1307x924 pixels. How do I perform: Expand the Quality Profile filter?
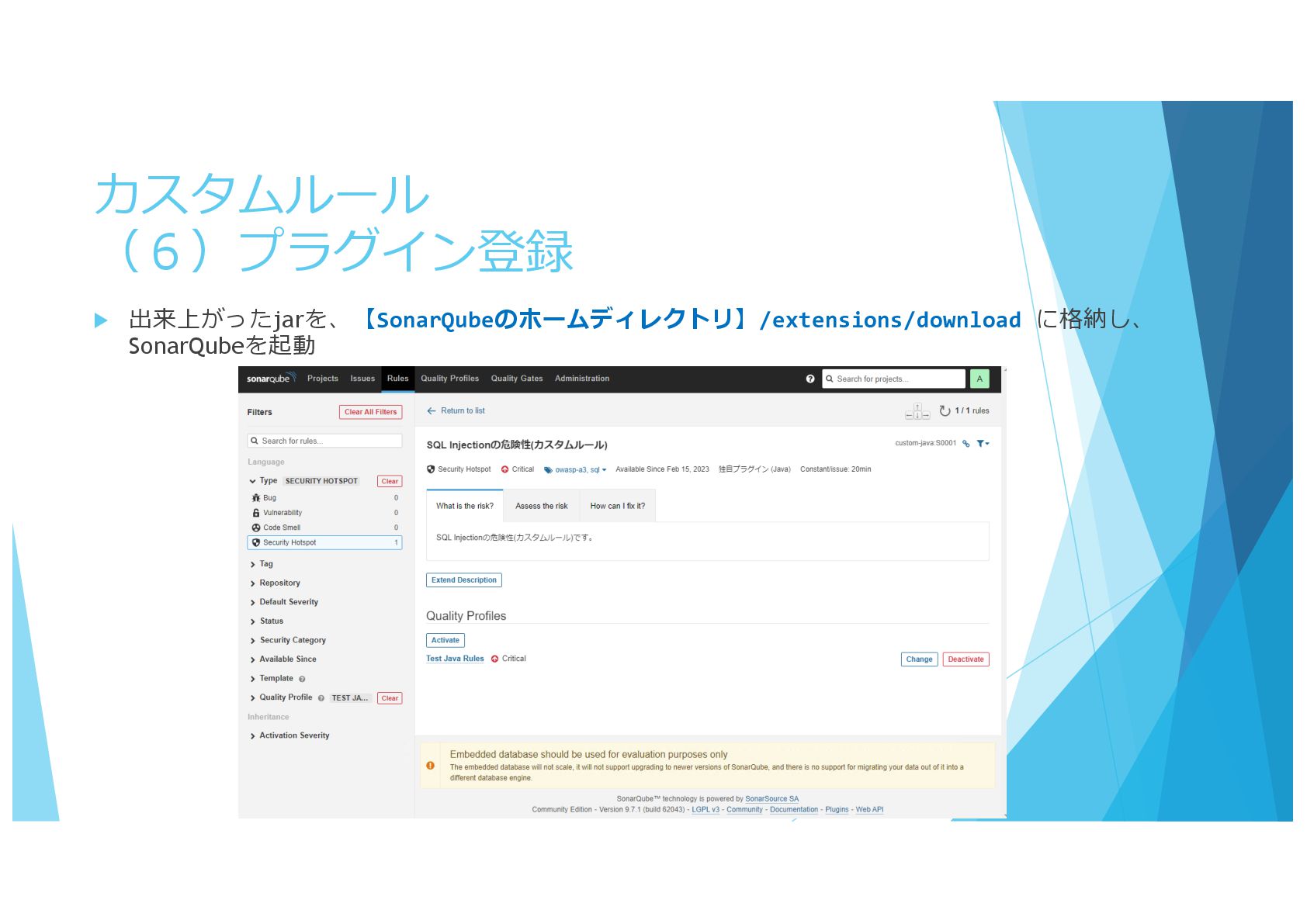pos(281,697)
